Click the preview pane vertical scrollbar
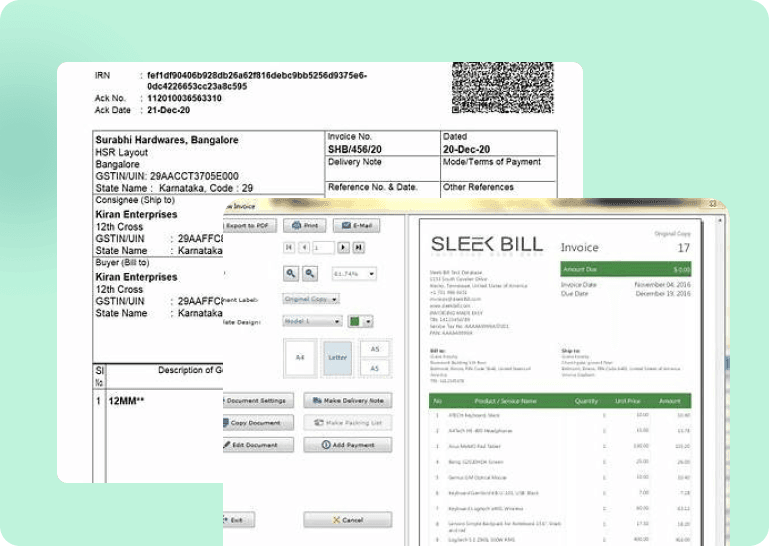 (719, 383)
